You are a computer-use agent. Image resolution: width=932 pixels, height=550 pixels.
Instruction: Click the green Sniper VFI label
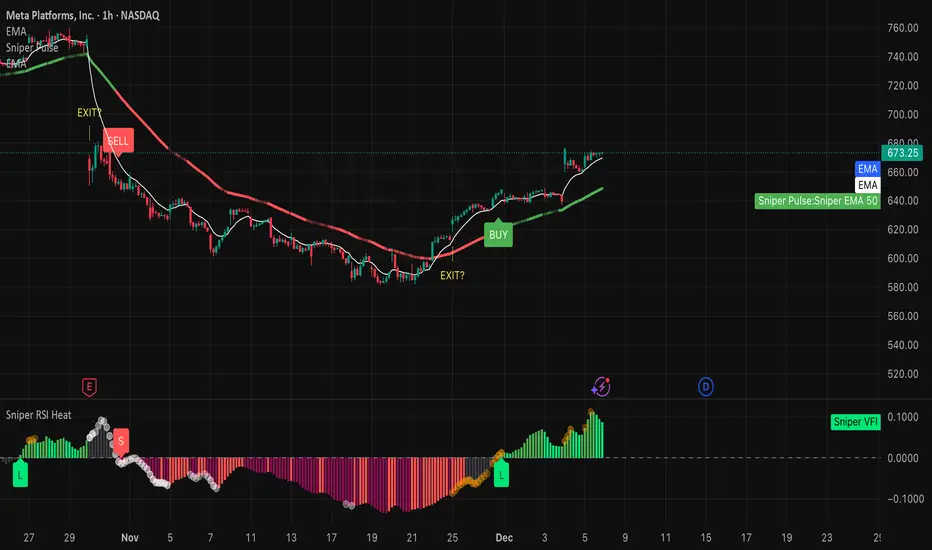[x=855, y=422]
